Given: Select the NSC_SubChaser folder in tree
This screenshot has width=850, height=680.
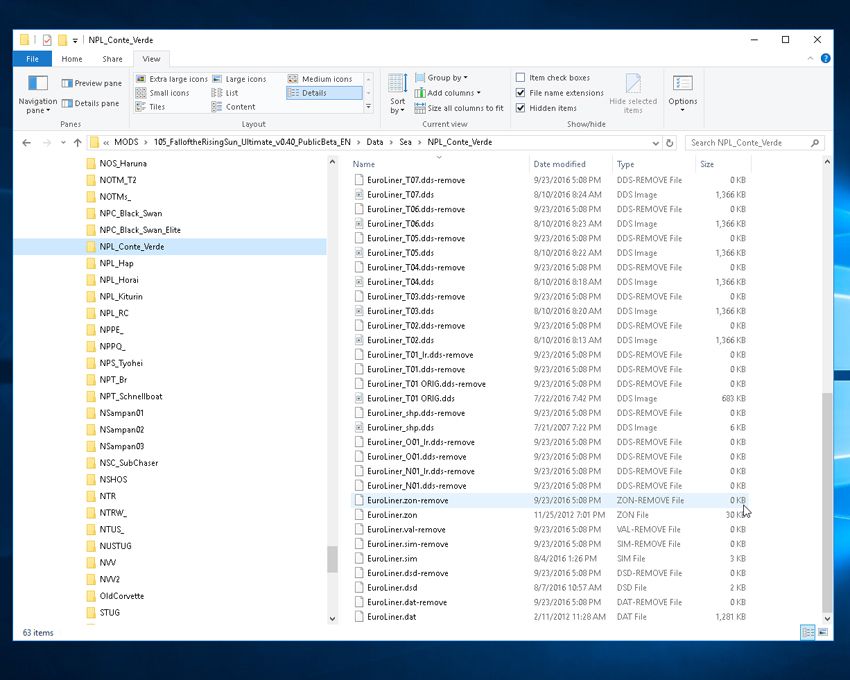Looking at the screenshot, I should [128, 463].
